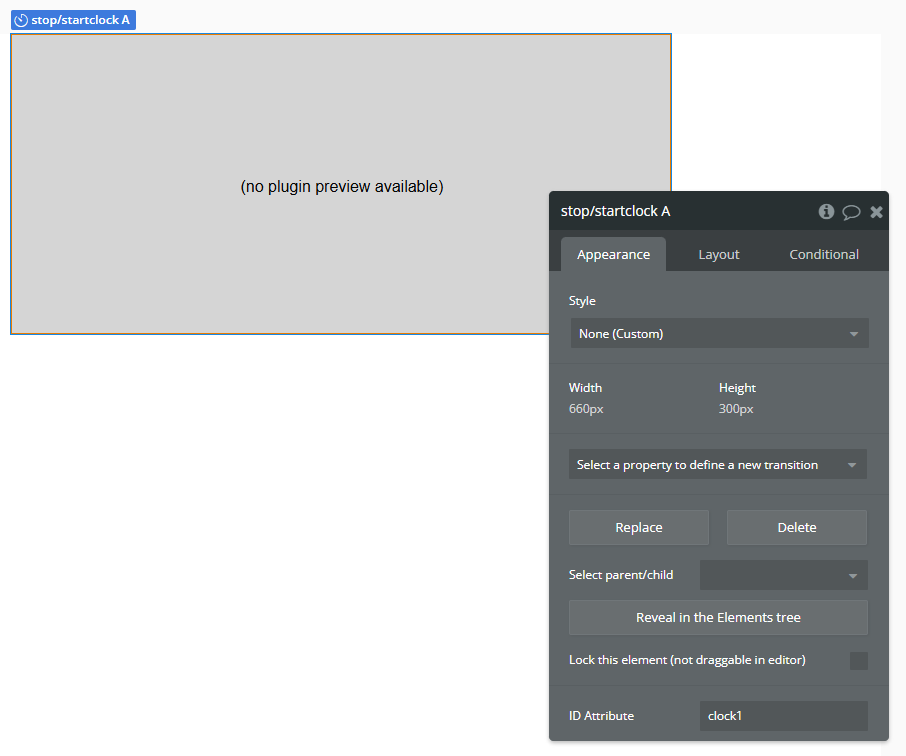906x756 pixels.
Task: Select the stop/startclock A element label
Action: 73,20
